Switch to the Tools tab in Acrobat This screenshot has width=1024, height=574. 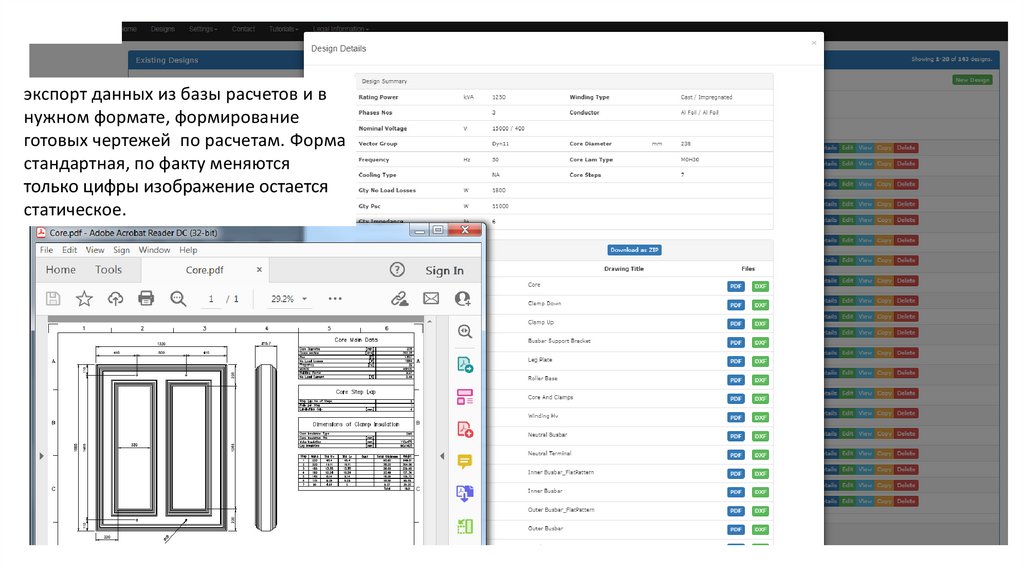tap(108, 270)
